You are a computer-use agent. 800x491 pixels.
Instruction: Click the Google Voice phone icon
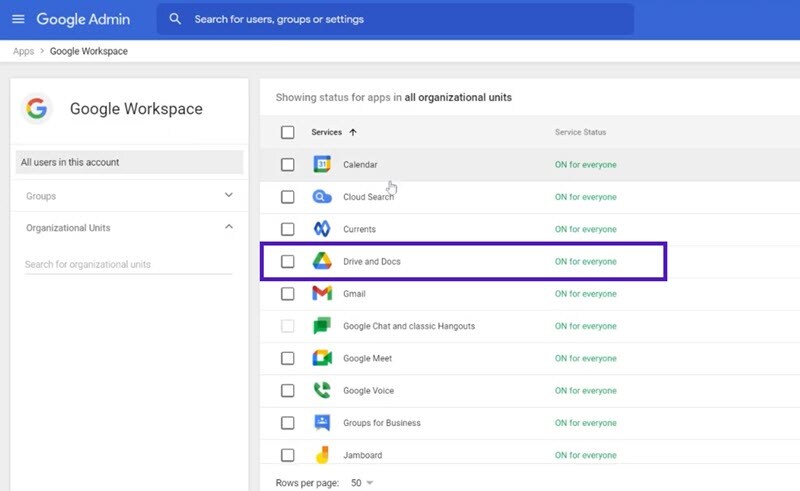click(x=322, y=390)
